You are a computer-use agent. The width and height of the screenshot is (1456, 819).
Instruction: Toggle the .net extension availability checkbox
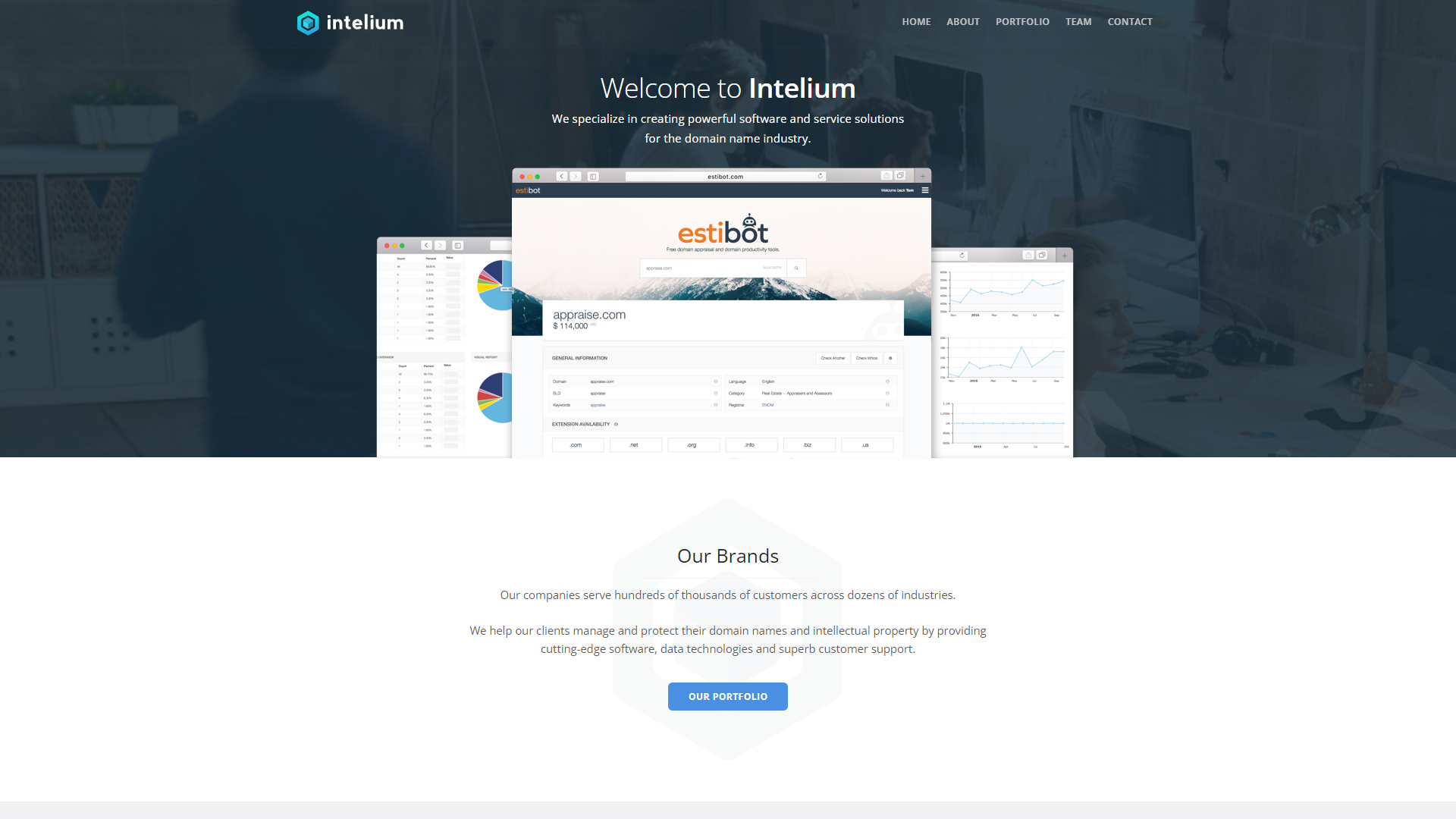[x=635, y=444]
